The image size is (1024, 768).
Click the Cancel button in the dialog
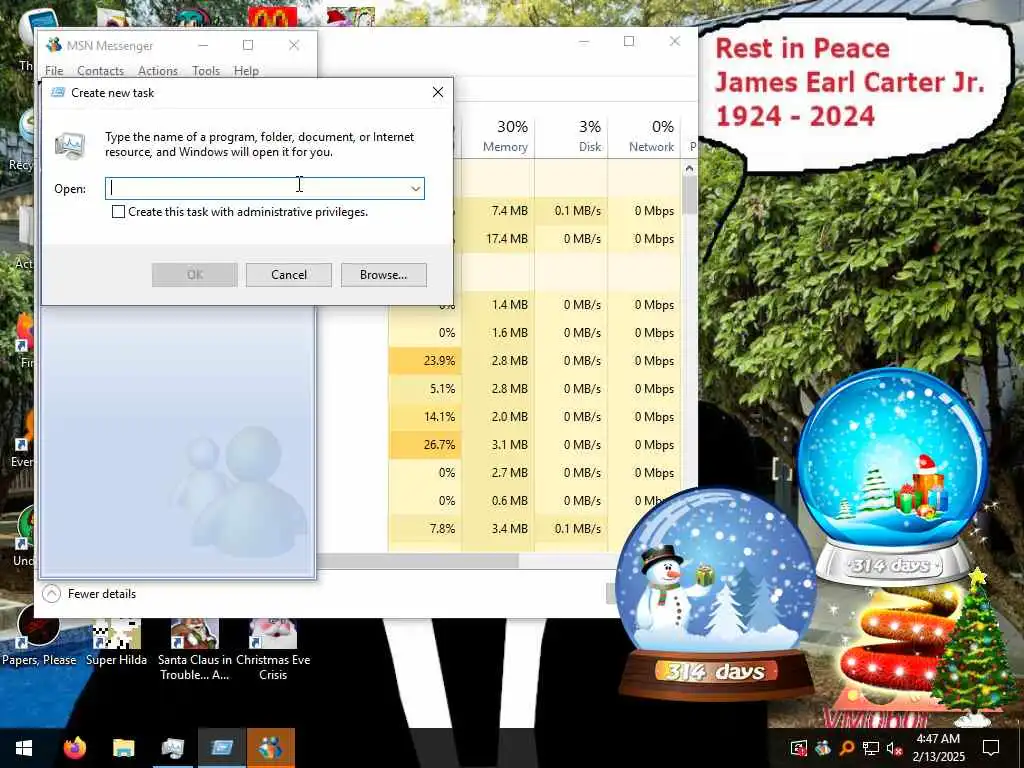click(289, 275)
